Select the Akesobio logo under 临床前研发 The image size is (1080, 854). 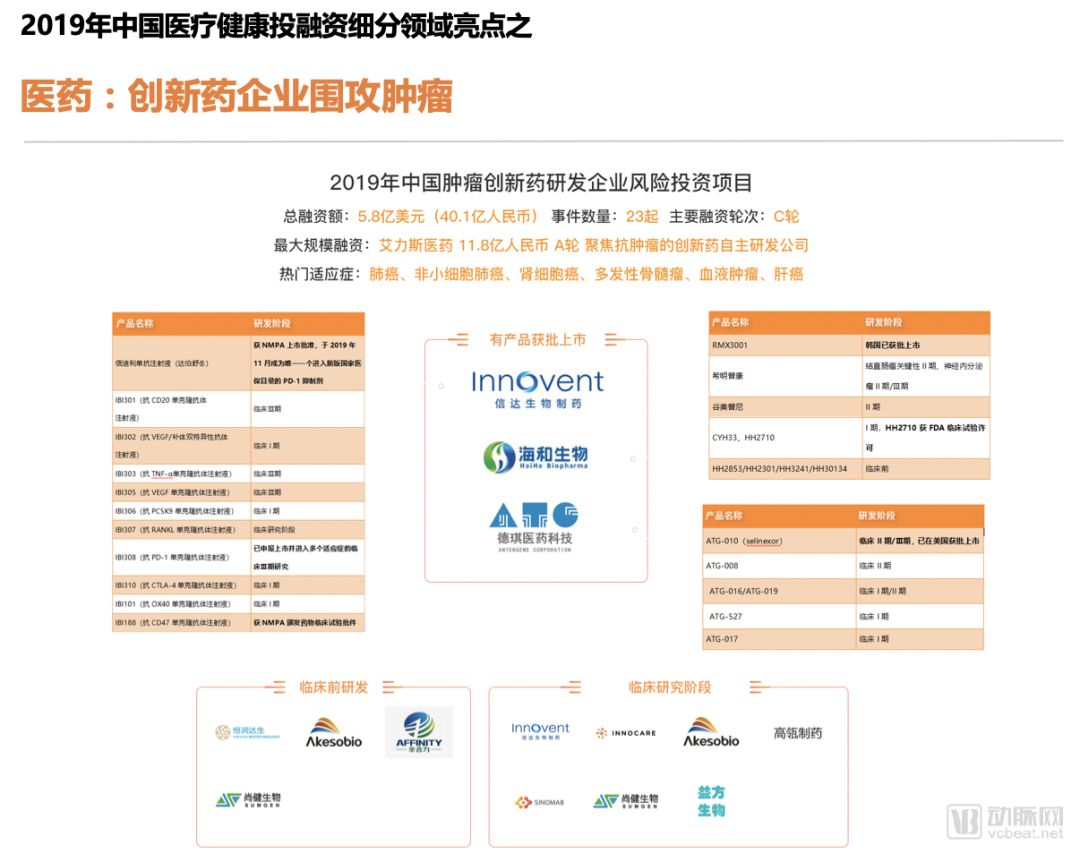point(334,733)
